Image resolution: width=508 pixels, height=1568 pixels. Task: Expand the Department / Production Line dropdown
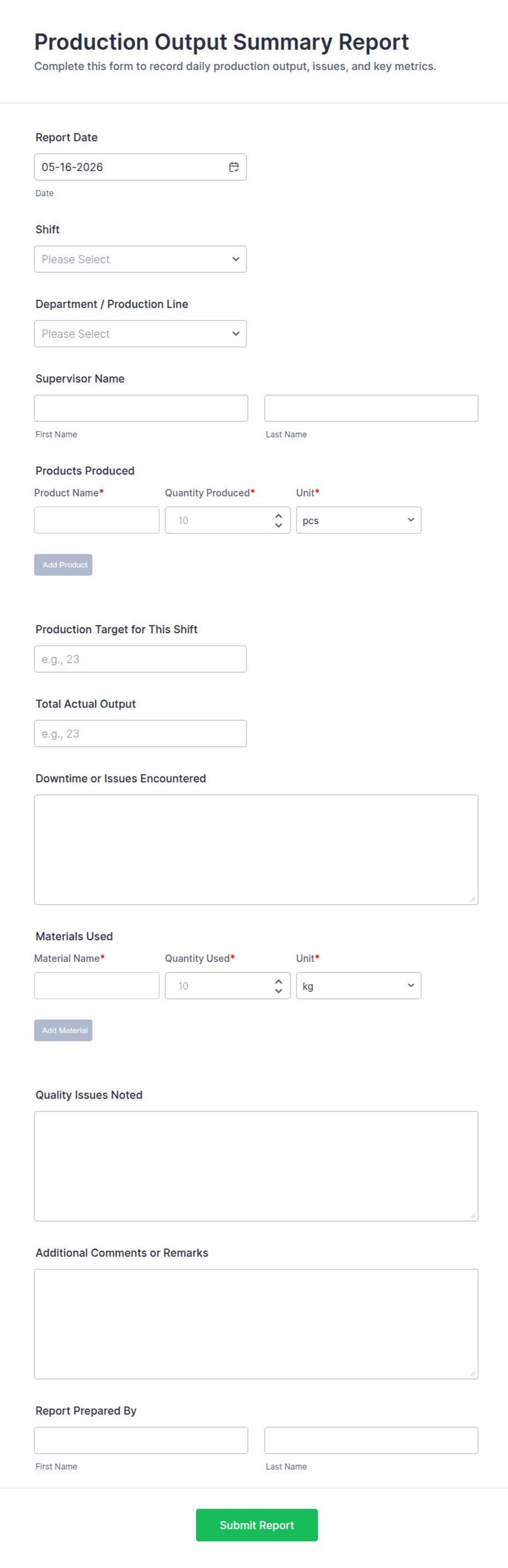click(x=140, y=333)
